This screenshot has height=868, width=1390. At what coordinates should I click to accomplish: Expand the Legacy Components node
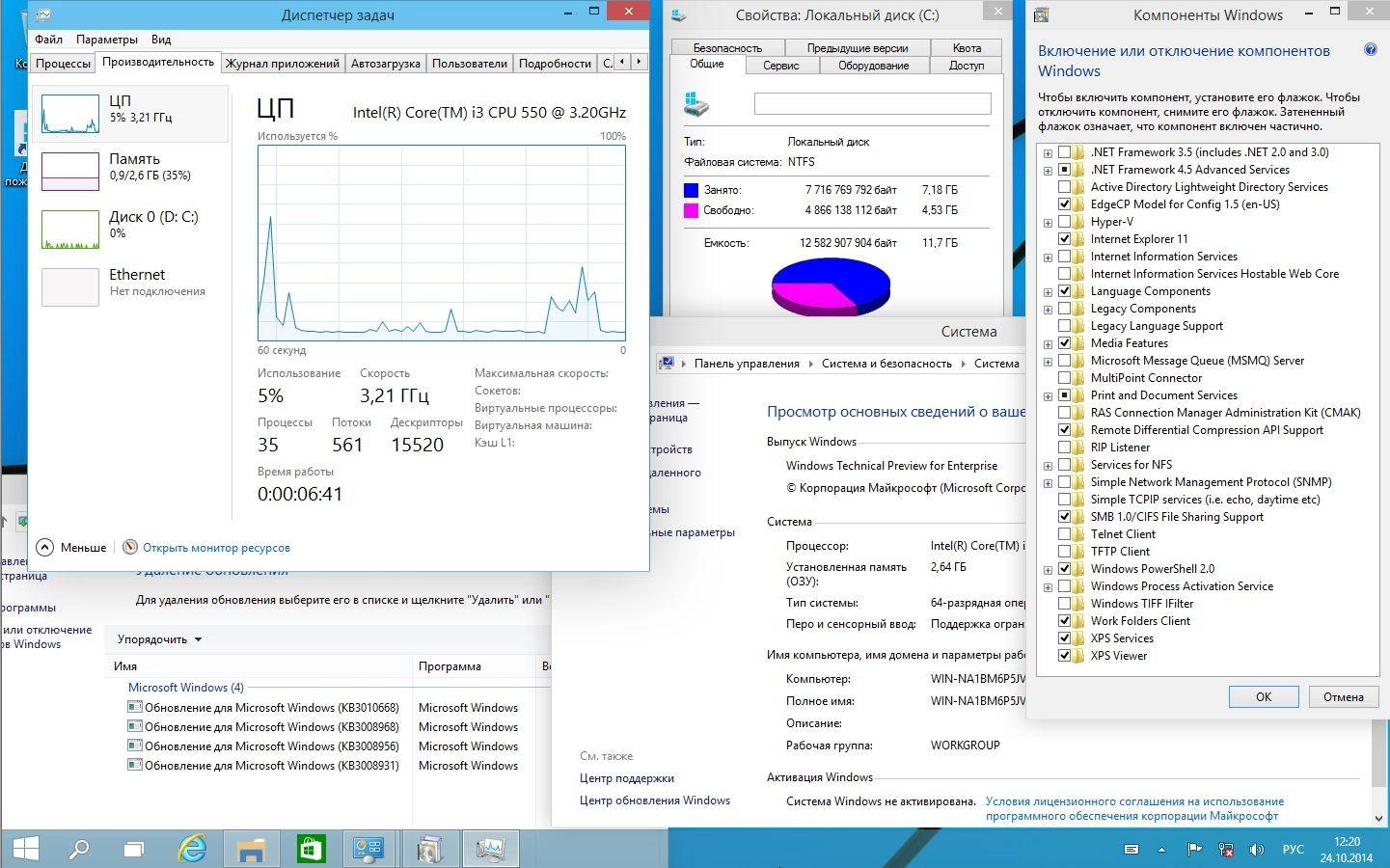click(x=1048, y=309)
